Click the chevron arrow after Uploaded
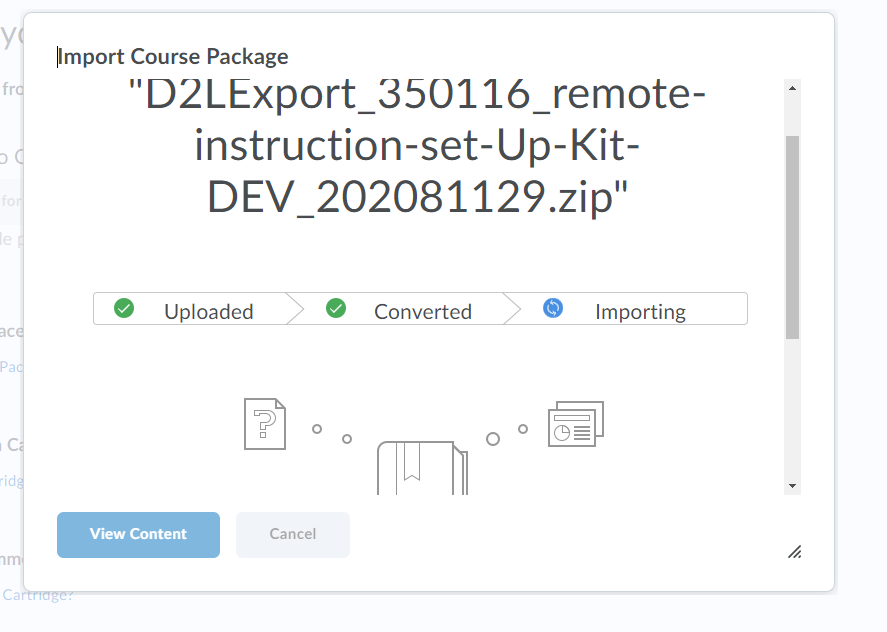Viewport: 887px width, 632px height. [295, 309]
